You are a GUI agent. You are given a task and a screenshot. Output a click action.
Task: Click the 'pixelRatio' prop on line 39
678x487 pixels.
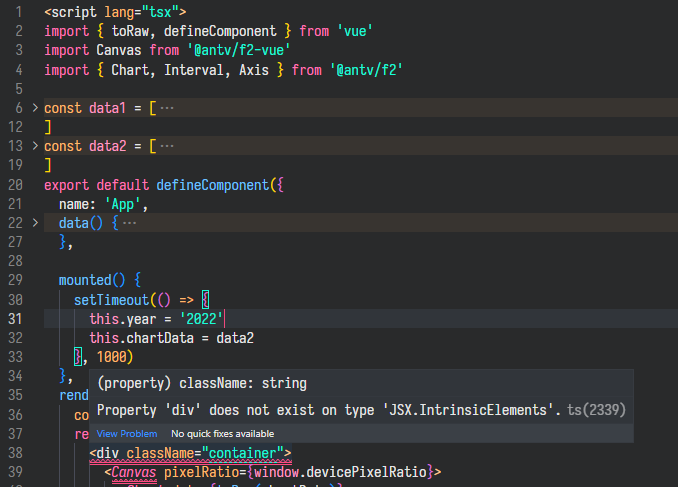point(201,472)
